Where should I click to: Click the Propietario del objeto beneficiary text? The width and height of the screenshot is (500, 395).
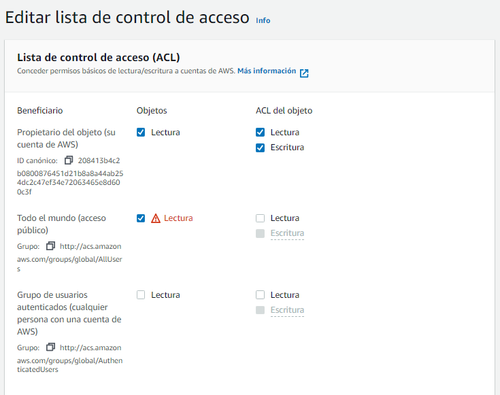tap(66, 138)
